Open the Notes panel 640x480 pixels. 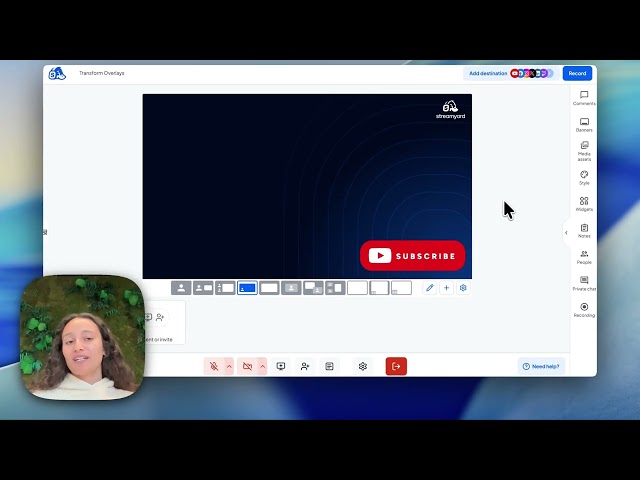pos(584,231)
